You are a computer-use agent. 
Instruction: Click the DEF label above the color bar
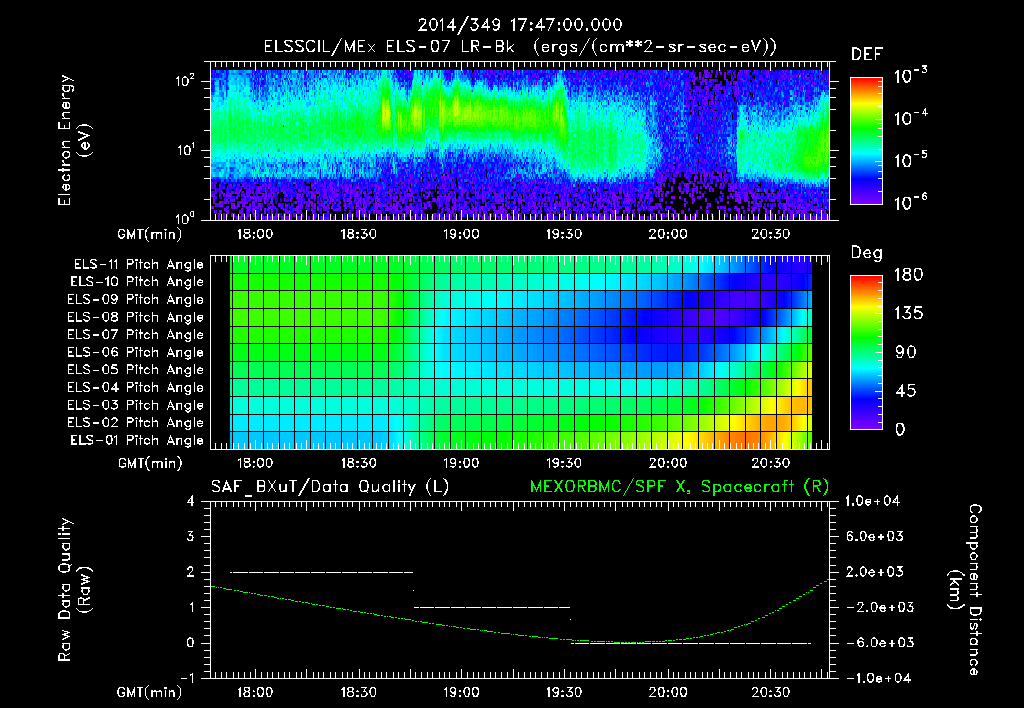[x=867, y=55]
